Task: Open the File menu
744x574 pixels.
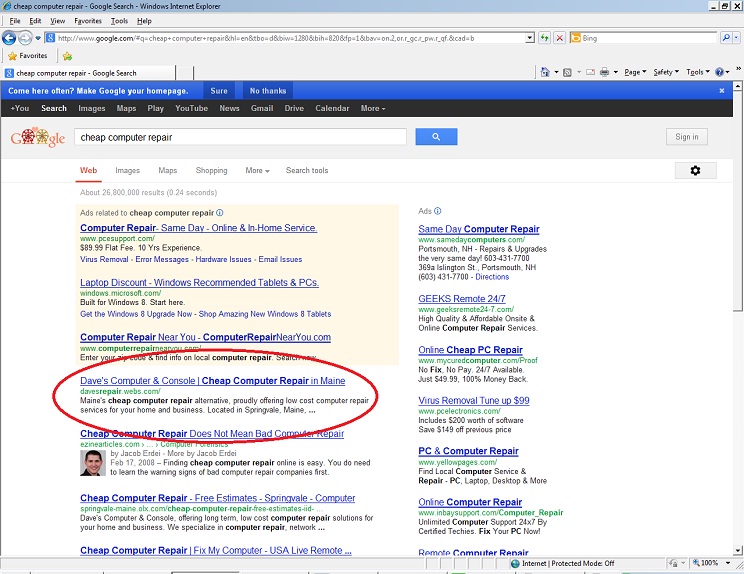Action: [x=15, y=21]
